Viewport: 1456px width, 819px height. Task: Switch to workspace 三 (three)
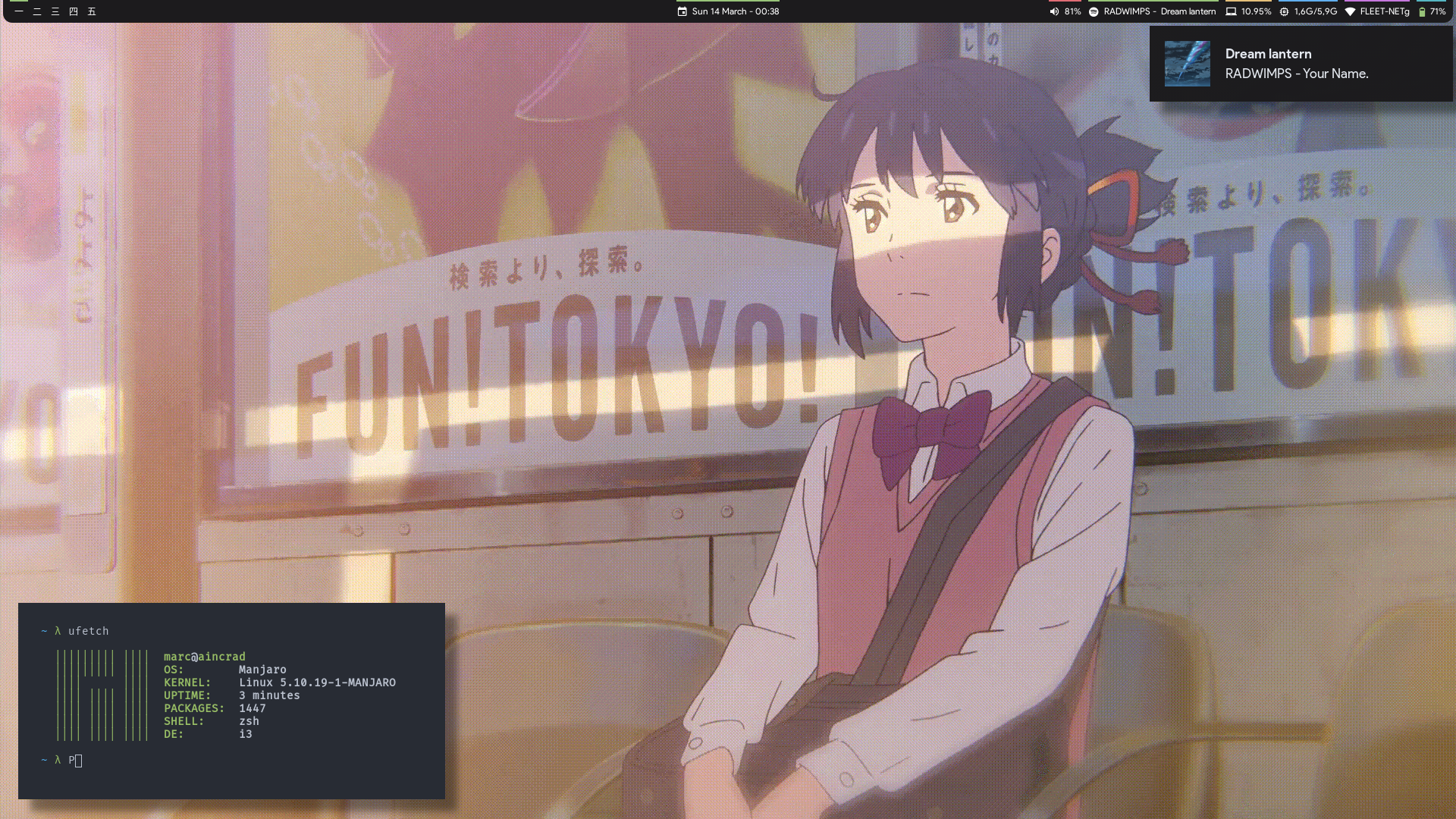55,11
